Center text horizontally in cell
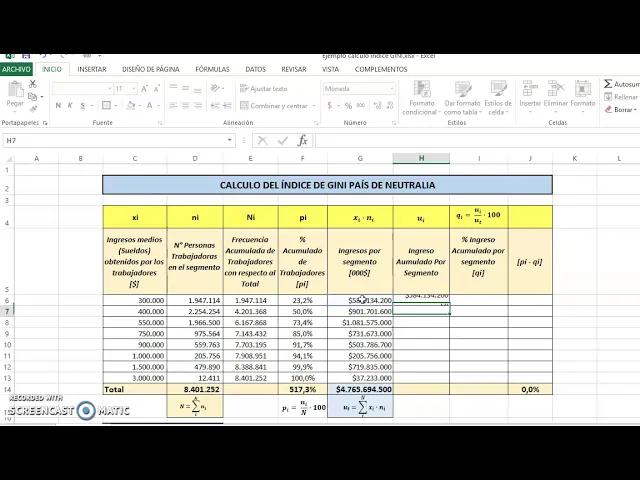The height and width of the screenshot is (480, 640). tap(185, 106)
